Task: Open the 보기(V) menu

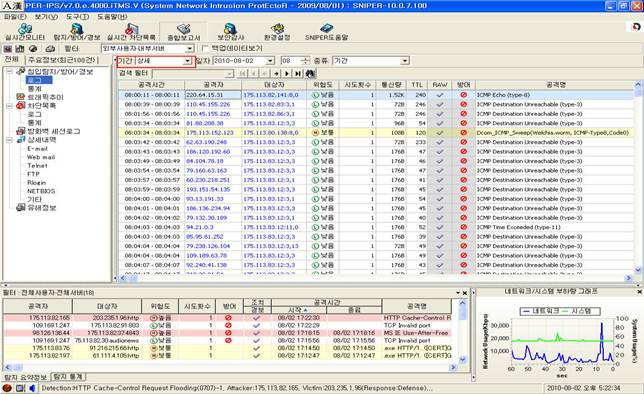Action: tap(46, 17)
